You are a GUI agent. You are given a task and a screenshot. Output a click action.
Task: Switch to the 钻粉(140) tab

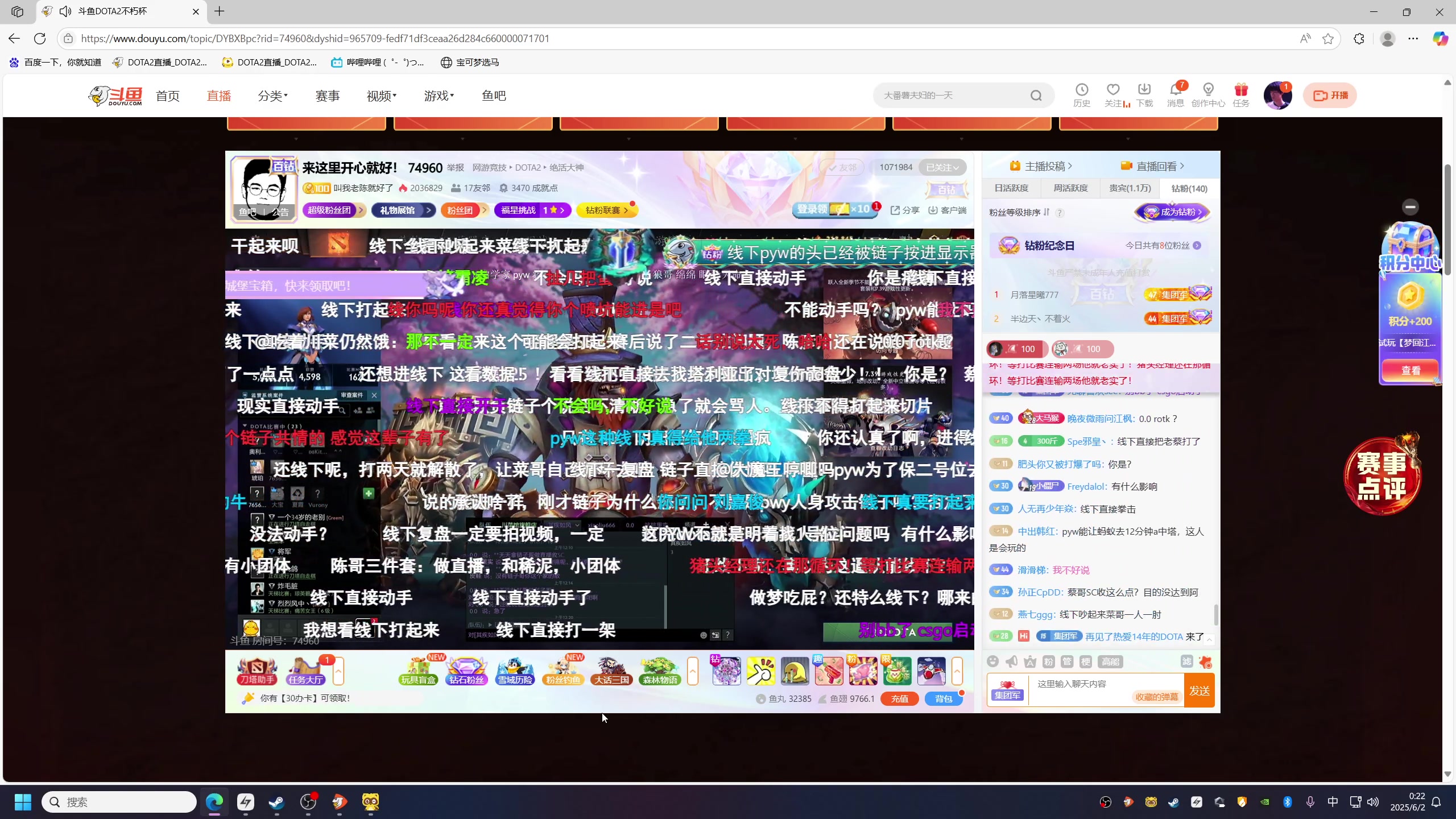click(1189, 188)
